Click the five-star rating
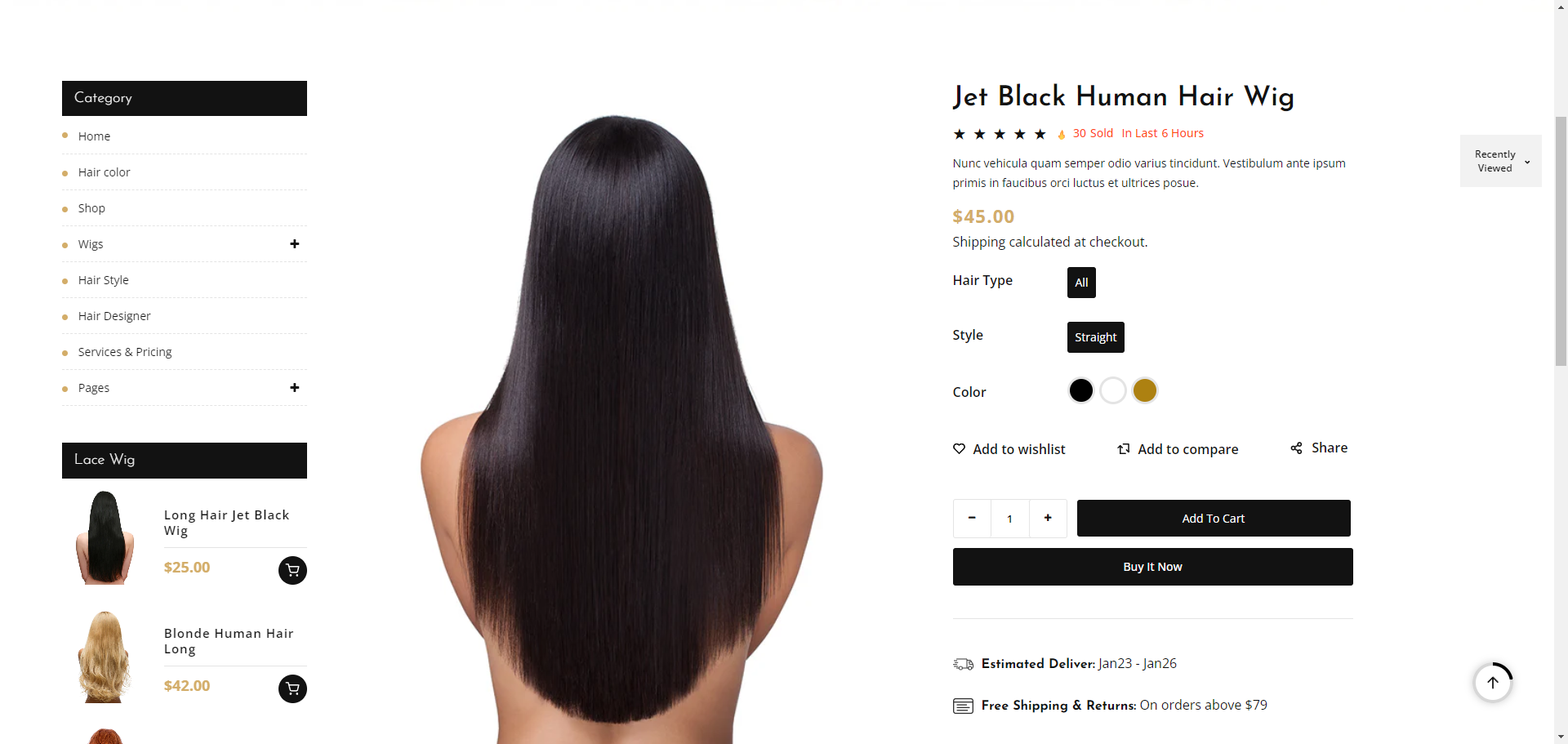Image resolution: width=1568 pixels, height=744 pixels. point(1000,134)
